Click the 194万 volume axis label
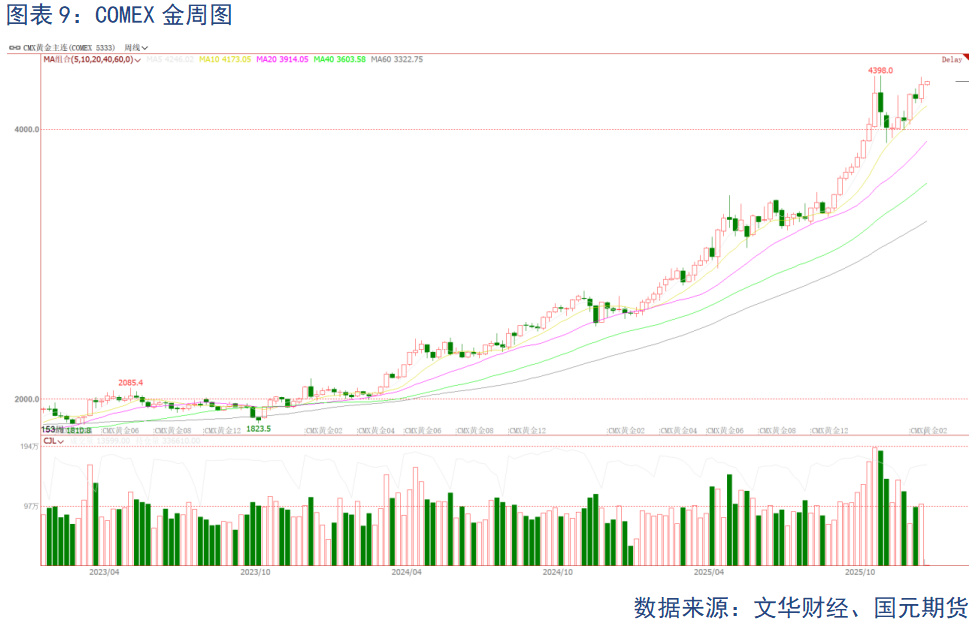 click(29, 446)
